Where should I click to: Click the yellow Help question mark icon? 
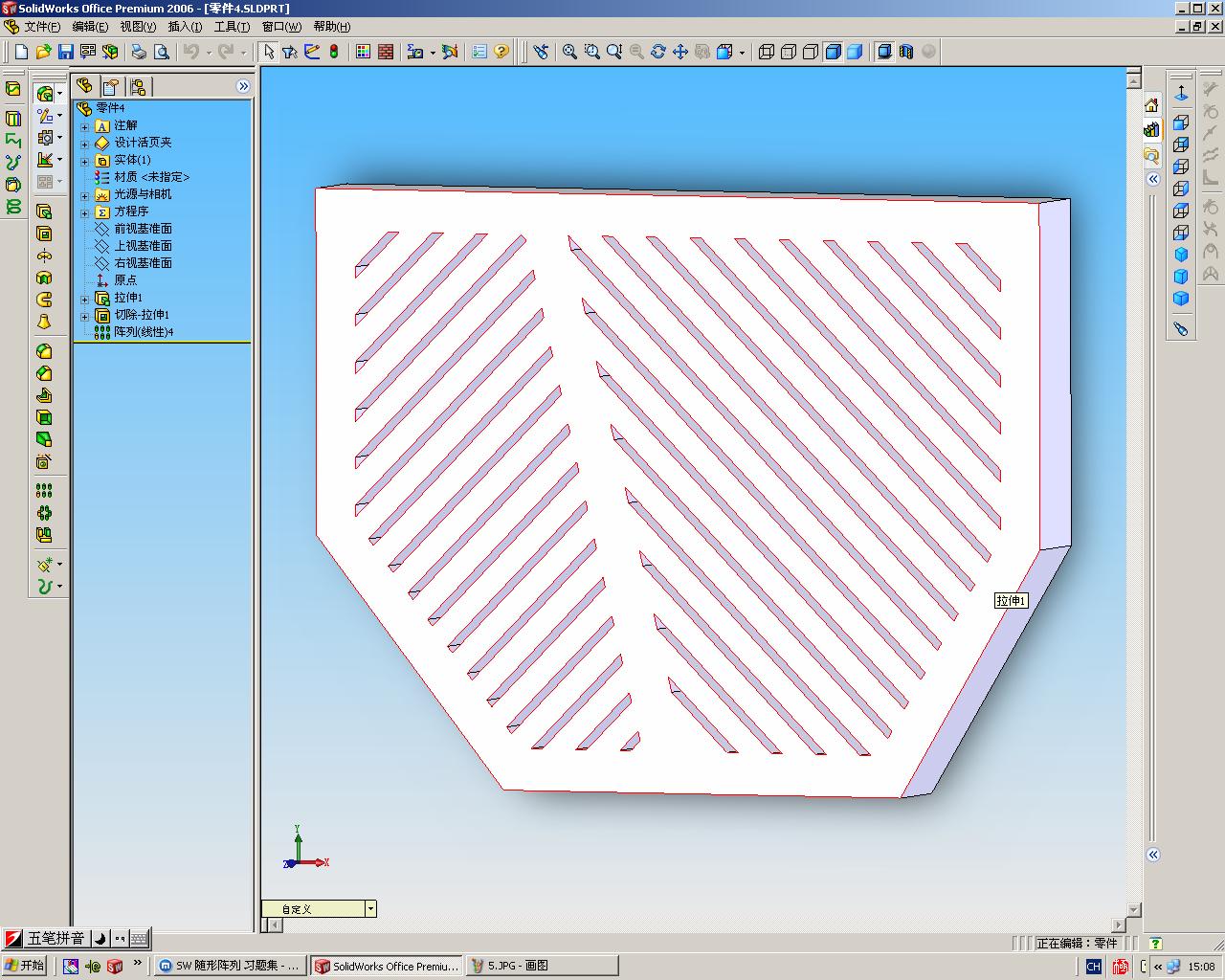pyautogui.click(x=501, y=52)
